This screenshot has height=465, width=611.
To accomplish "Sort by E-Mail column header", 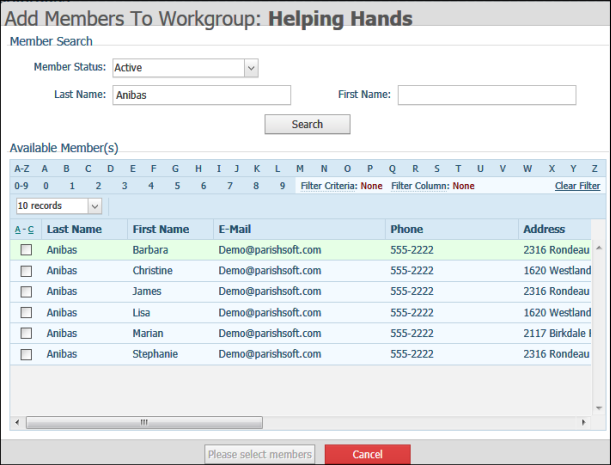I will click(235, 229).
